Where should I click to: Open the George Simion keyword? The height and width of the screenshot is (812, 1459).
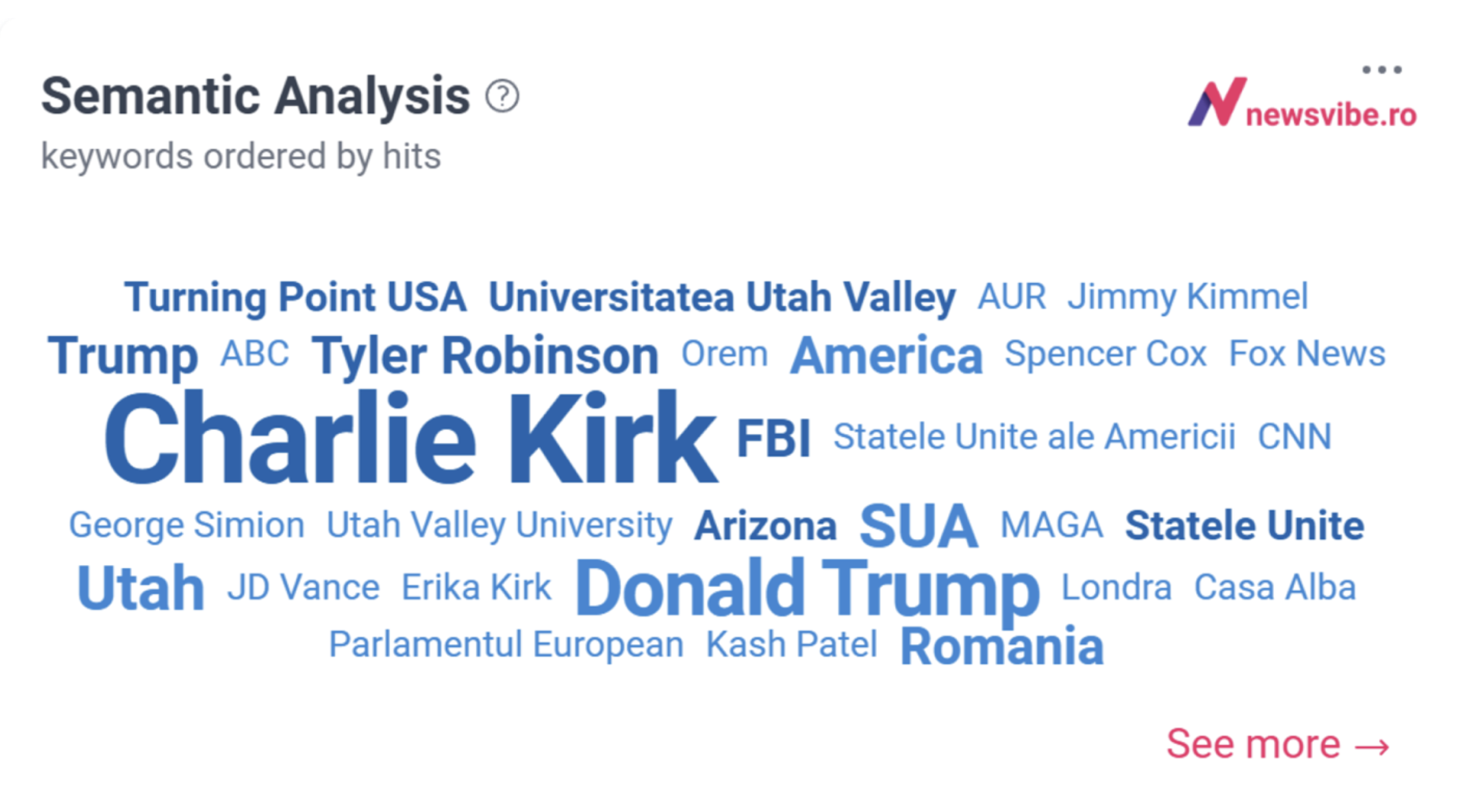pos(187,525)
